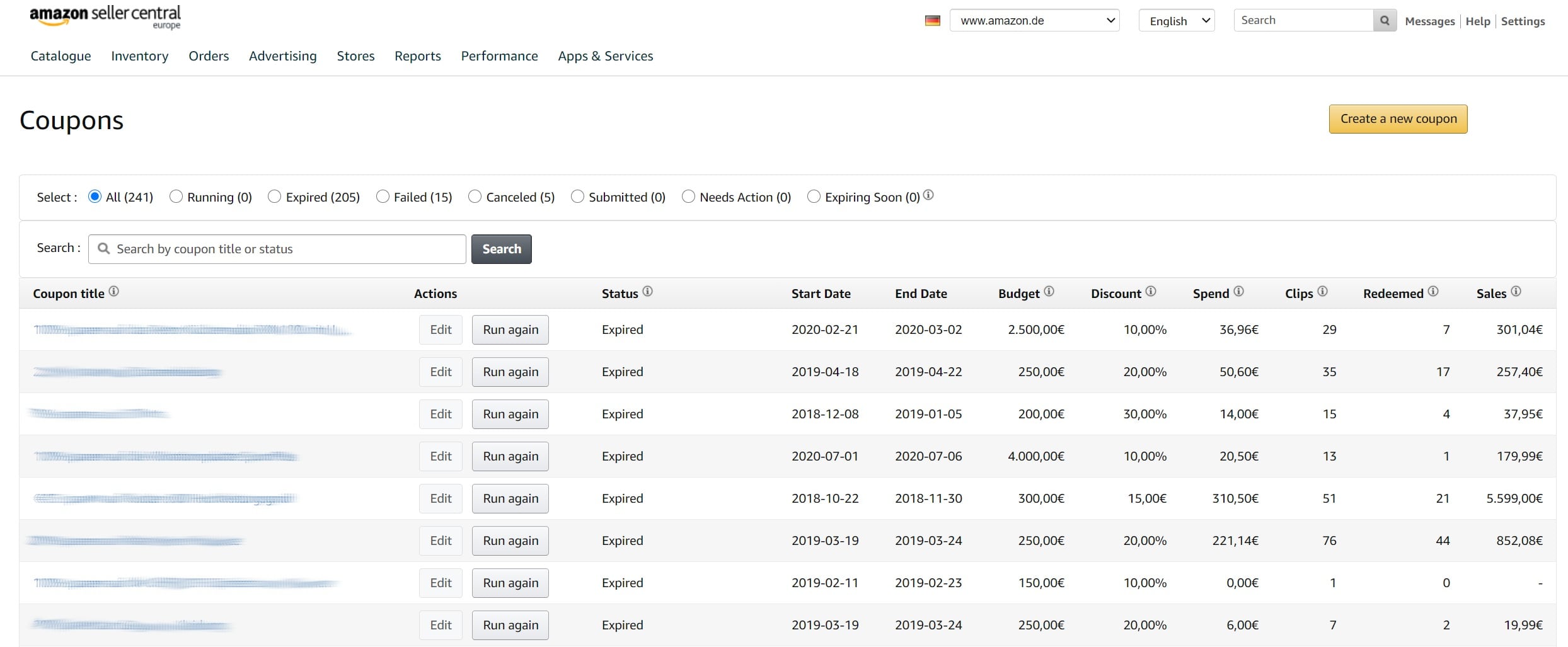Open the Stores menu
Image resolution: width=1568 pixels, height=647 pixels.
[355, 56]
